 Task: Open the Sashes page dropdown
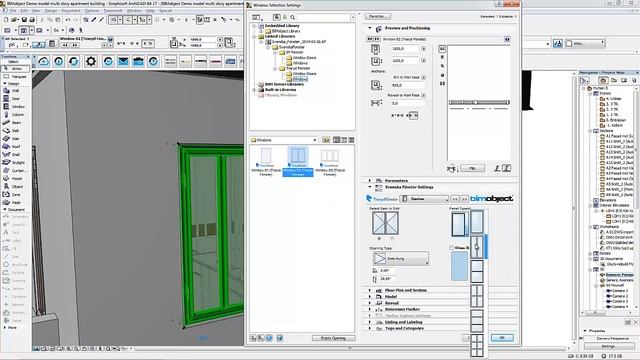pos(424,199)
